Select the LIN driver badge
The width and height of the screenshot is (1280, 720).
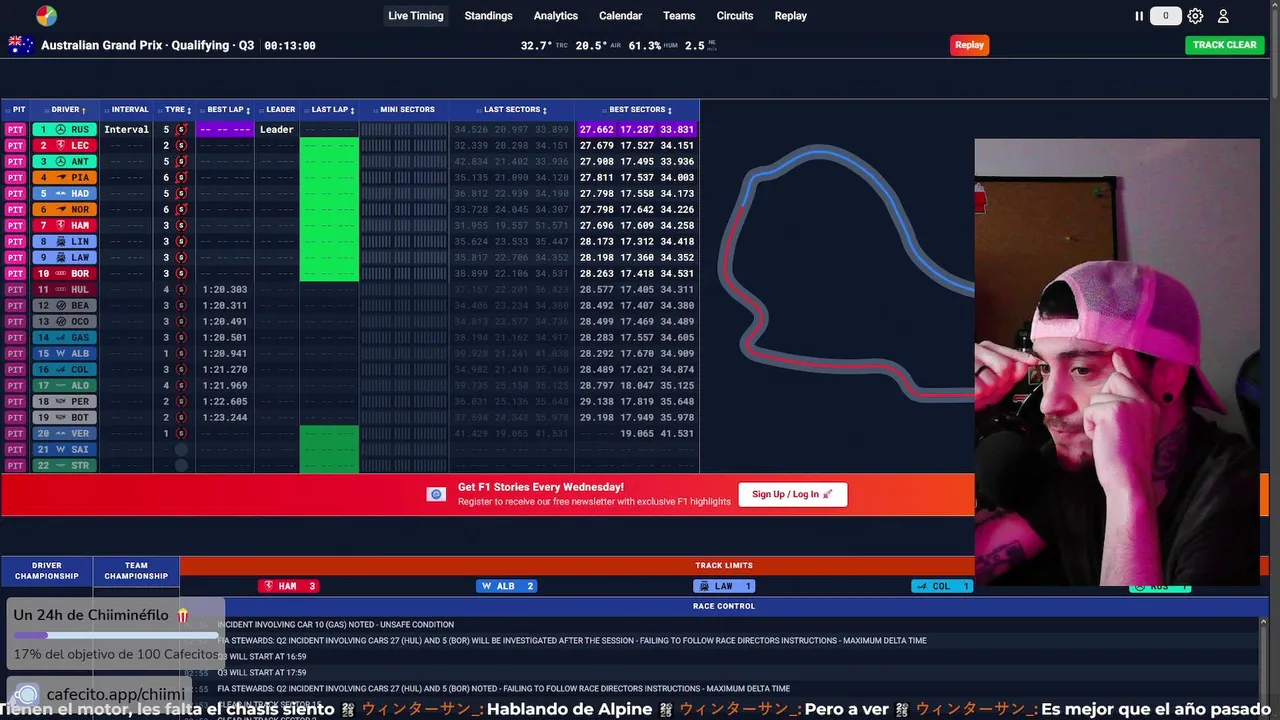(x=64, y=241)
